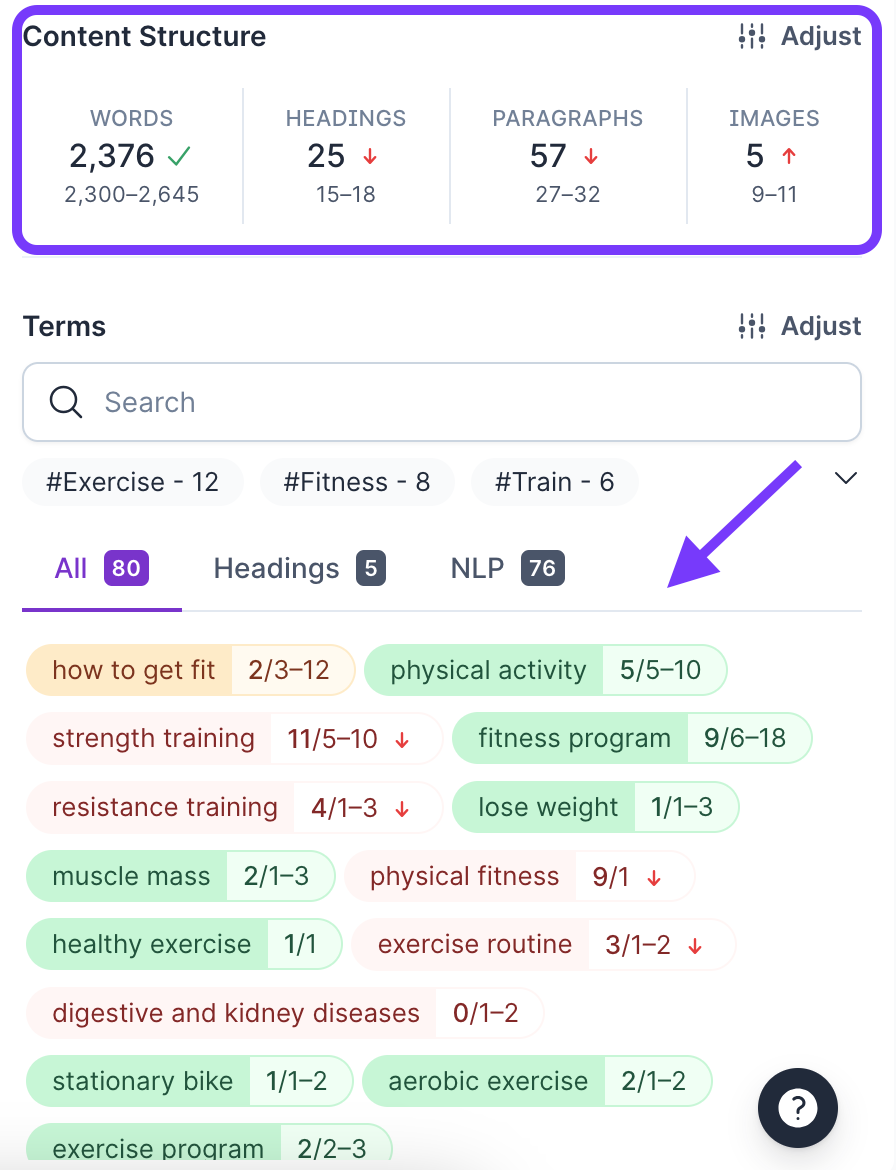Select the #Fitness - 8 filter chip

357,482
